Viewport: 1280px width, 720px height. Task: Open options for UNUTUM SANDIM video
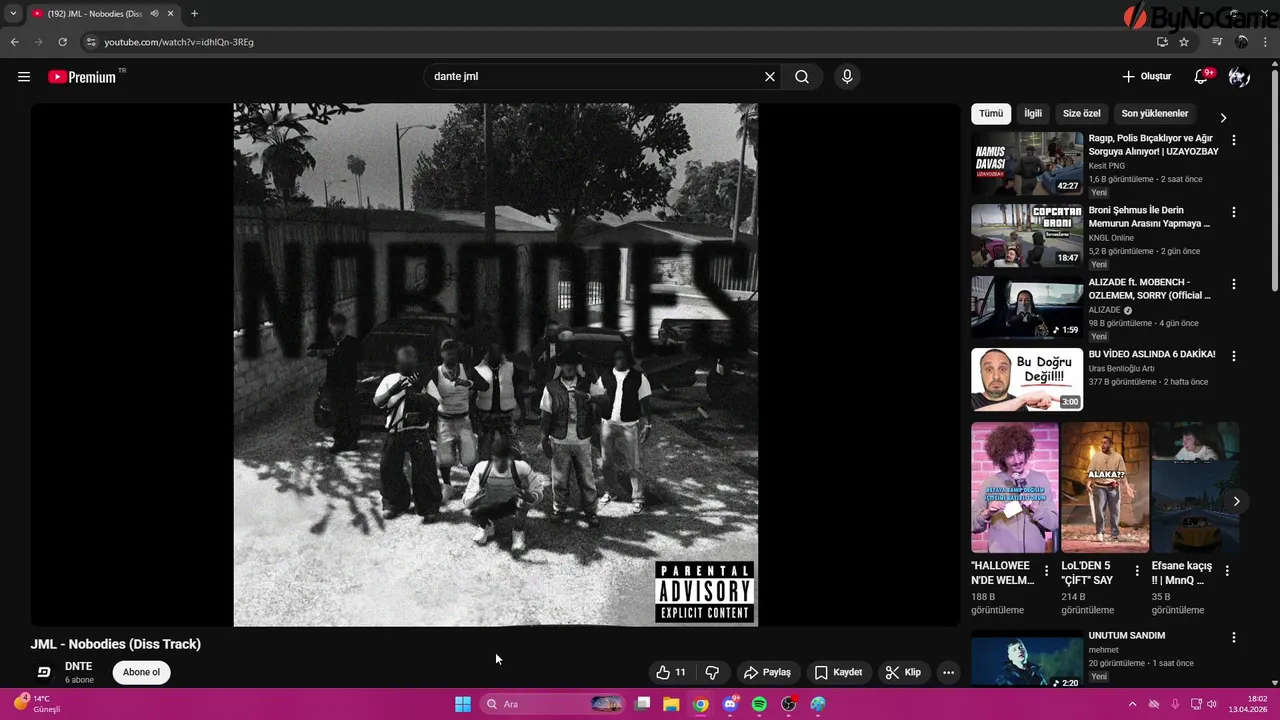(1234, 637)
